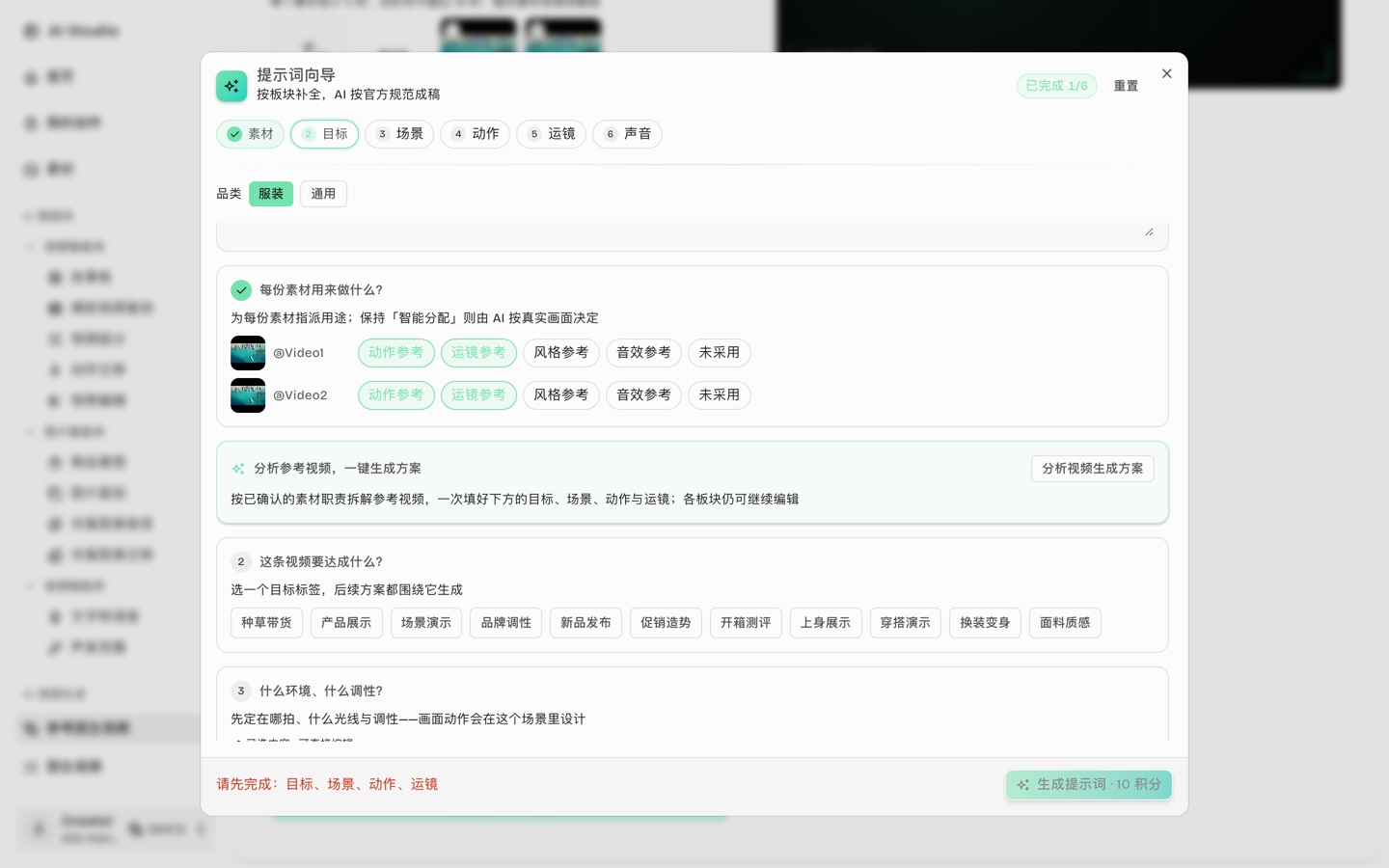Click the 什么环境、什么调性？ heading
1389x868 pixels.
coord(321,691)
